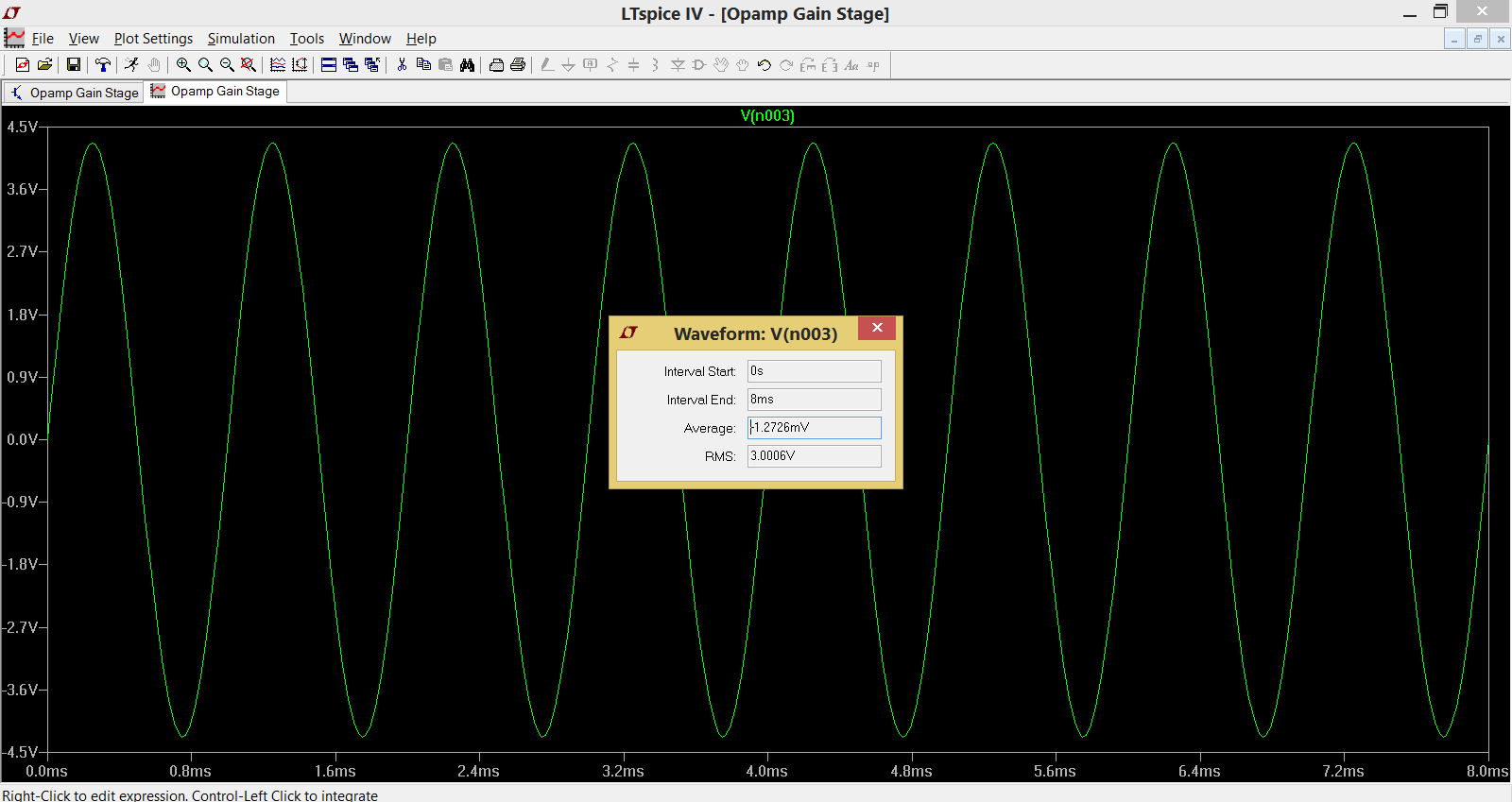Zoom in using the plus magnifier icon
Image resolution: width=1512 pixels, height=802 pixels.
point(183,64)
